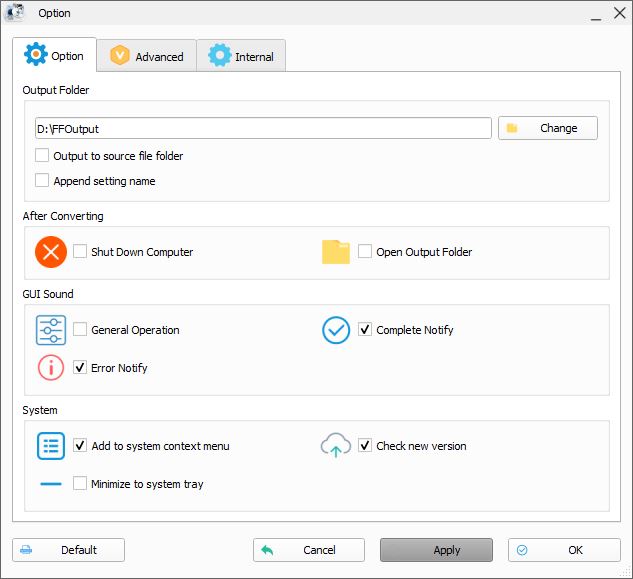This screenshot has height=579, width=633.
Task: Click the General Operation sliders icon
Action: tap(51, 330)
